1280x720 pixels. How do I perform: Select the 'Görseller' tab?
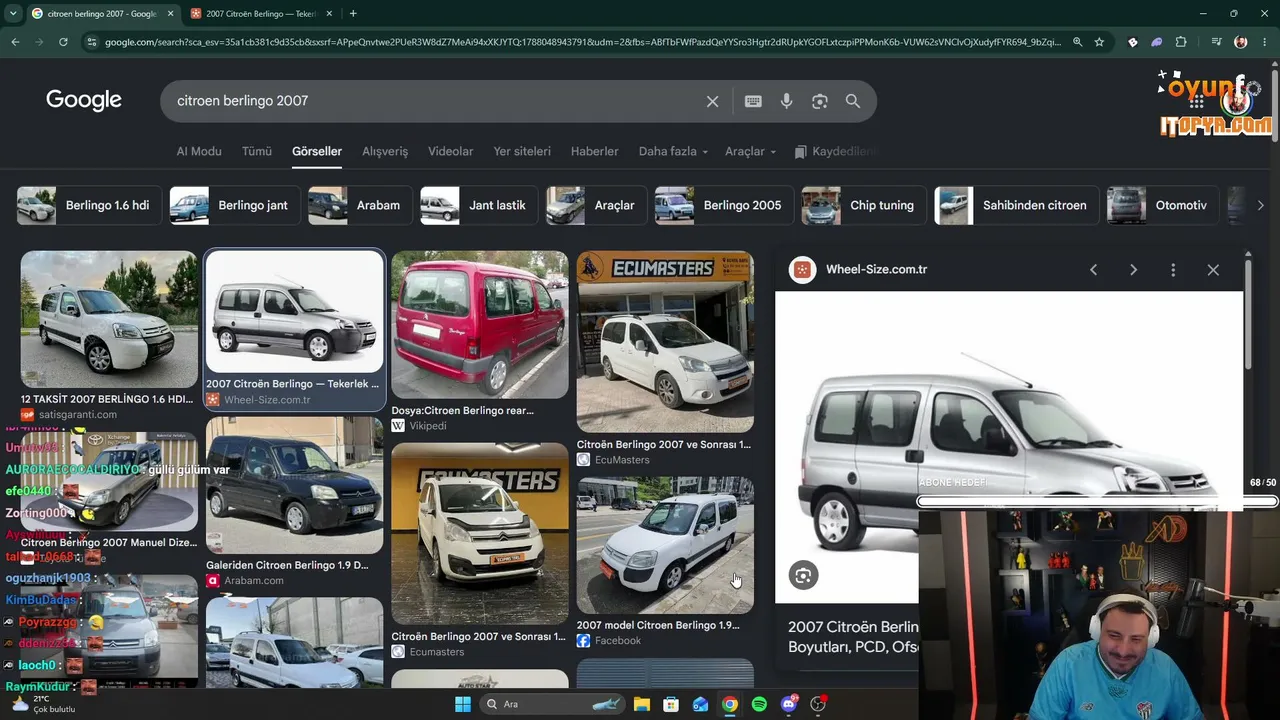coord(317,151)
